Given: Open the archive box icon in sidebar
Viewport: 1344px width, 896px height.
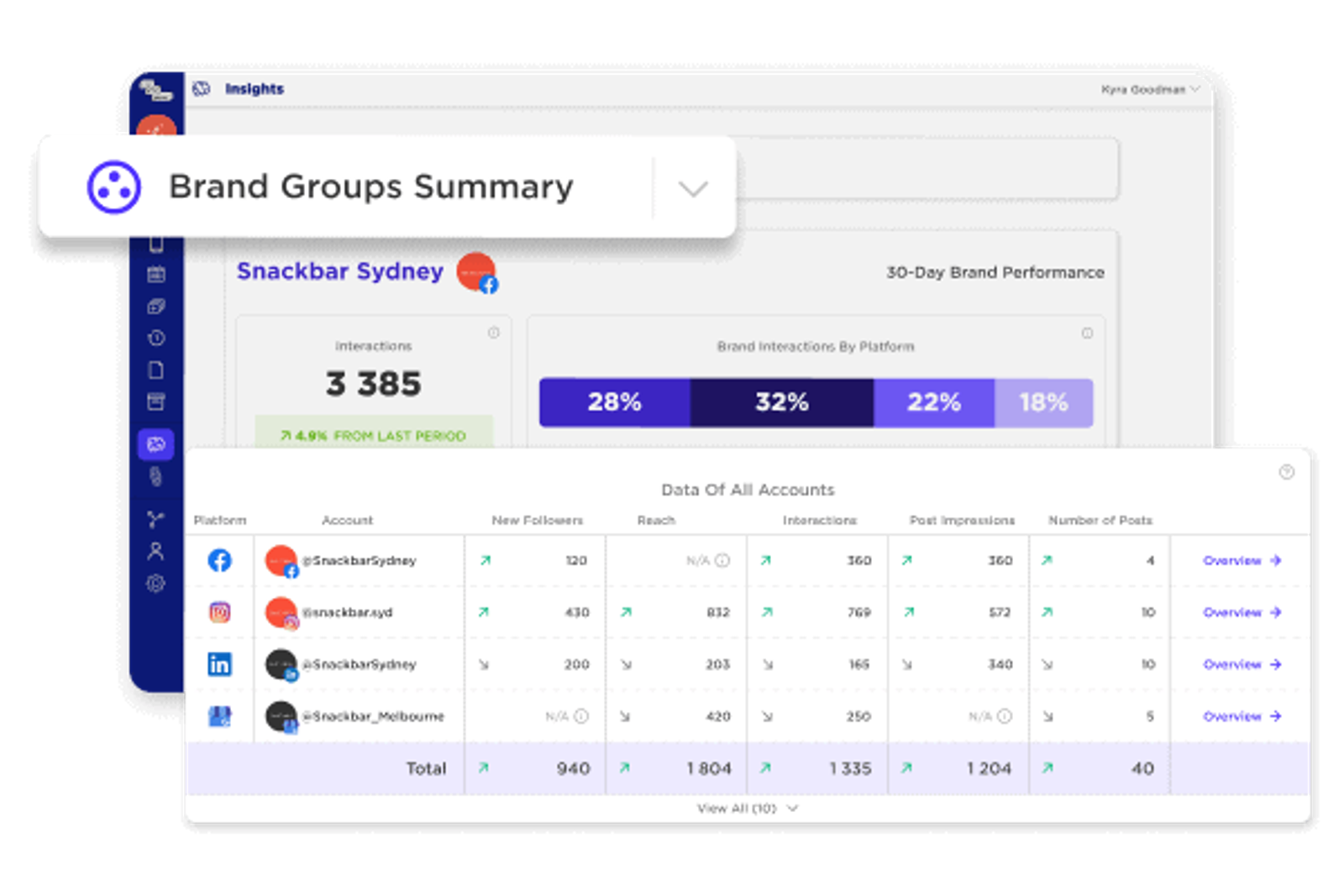Looking at the screenshot, I should click(x=155, y=401).
